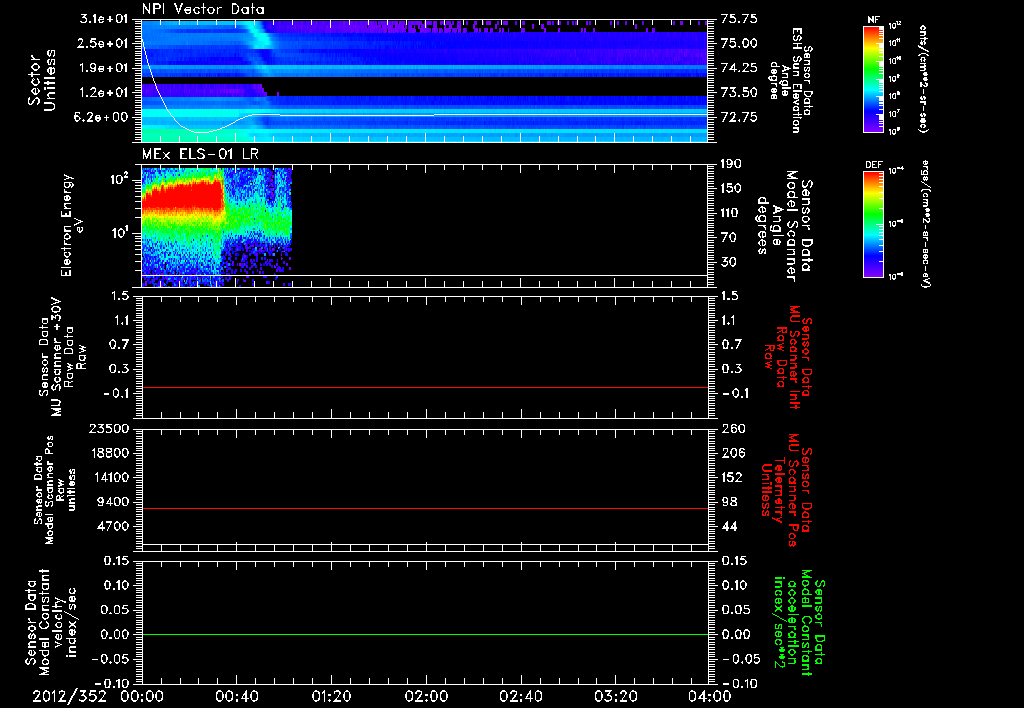
Task: Click the red 'MU Scanner Pos Telemetry' axis title
Action: click(787, 490)
